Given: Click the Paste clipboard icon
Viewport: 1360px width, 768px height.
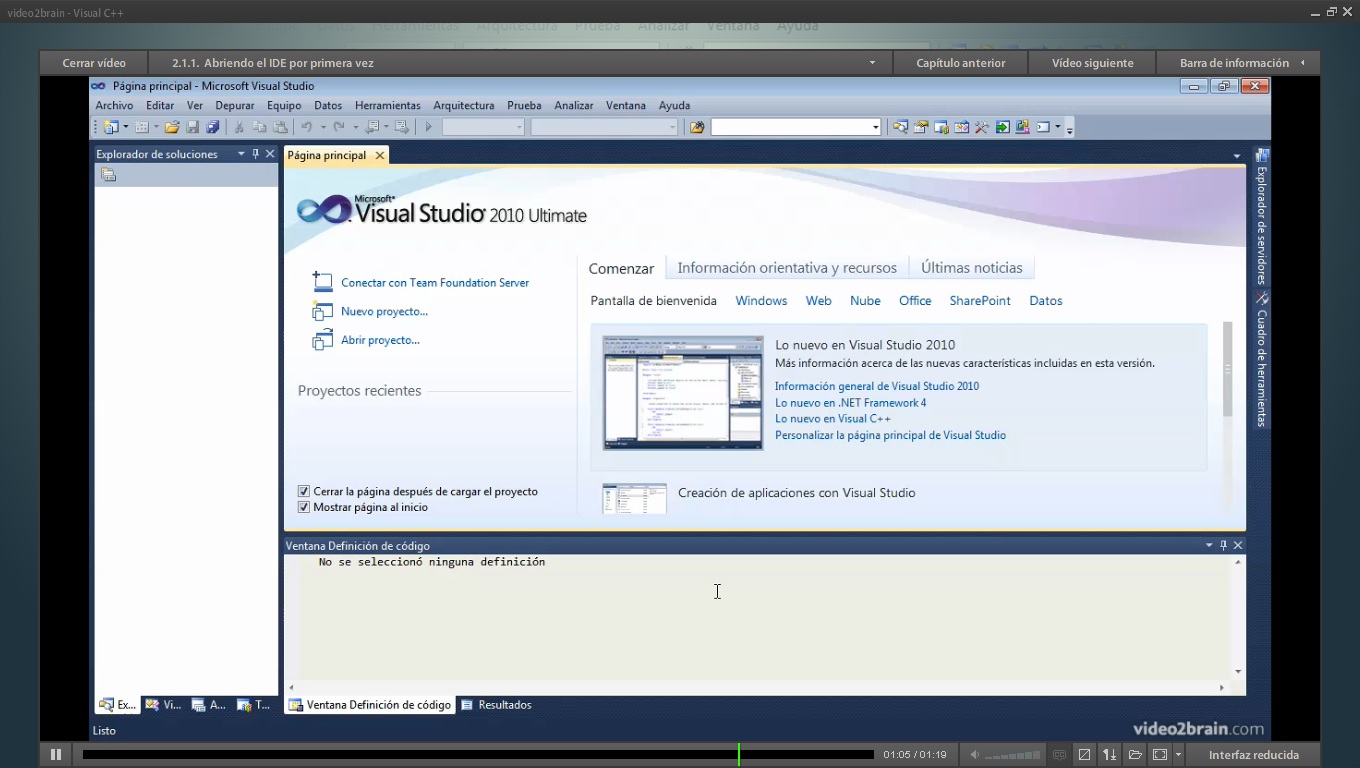Looking at the screenshot, I should click(280, 127).
